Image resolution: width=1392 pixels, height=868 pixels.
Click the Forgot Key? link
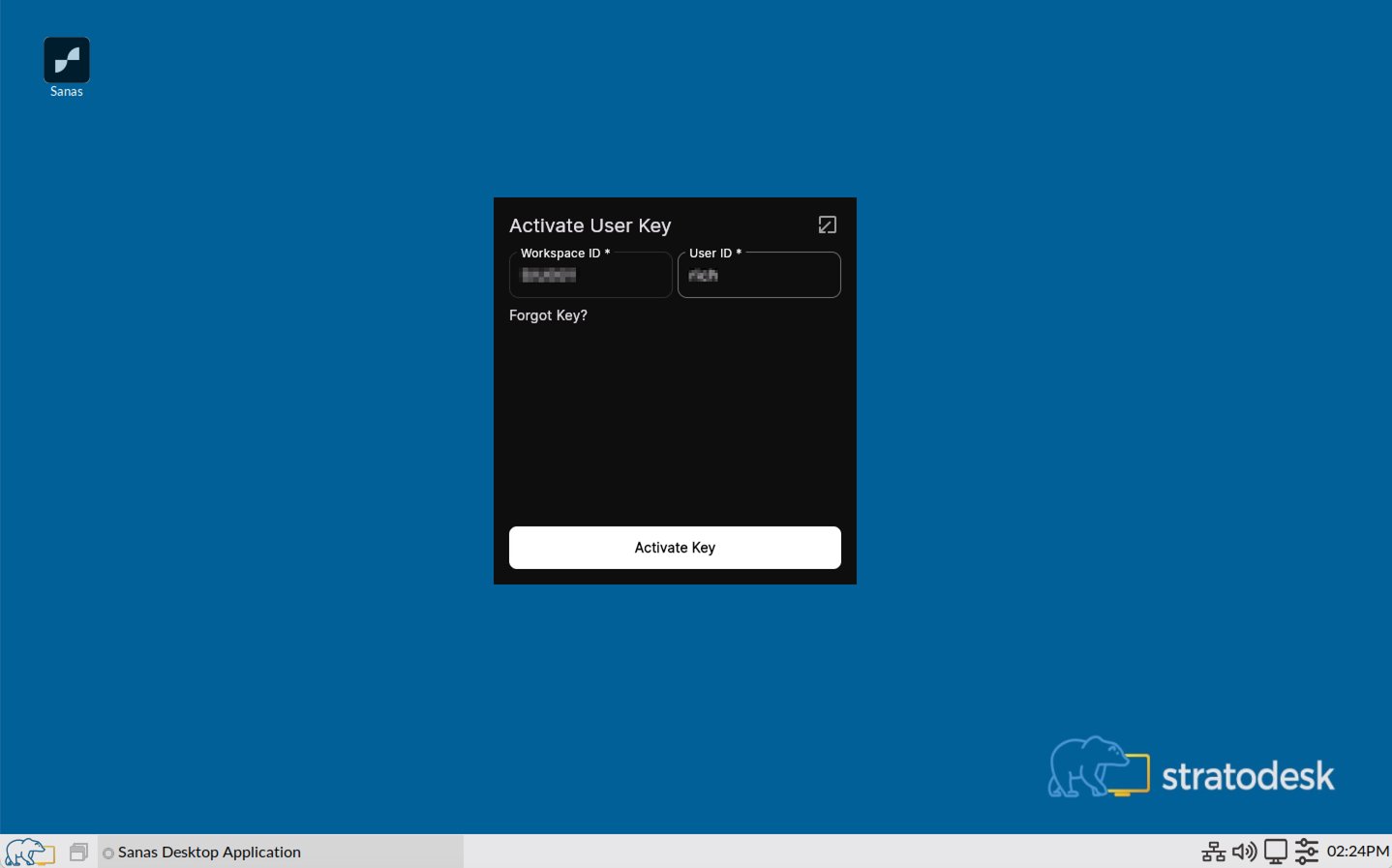pyautogui.click(x=548, y=315)
